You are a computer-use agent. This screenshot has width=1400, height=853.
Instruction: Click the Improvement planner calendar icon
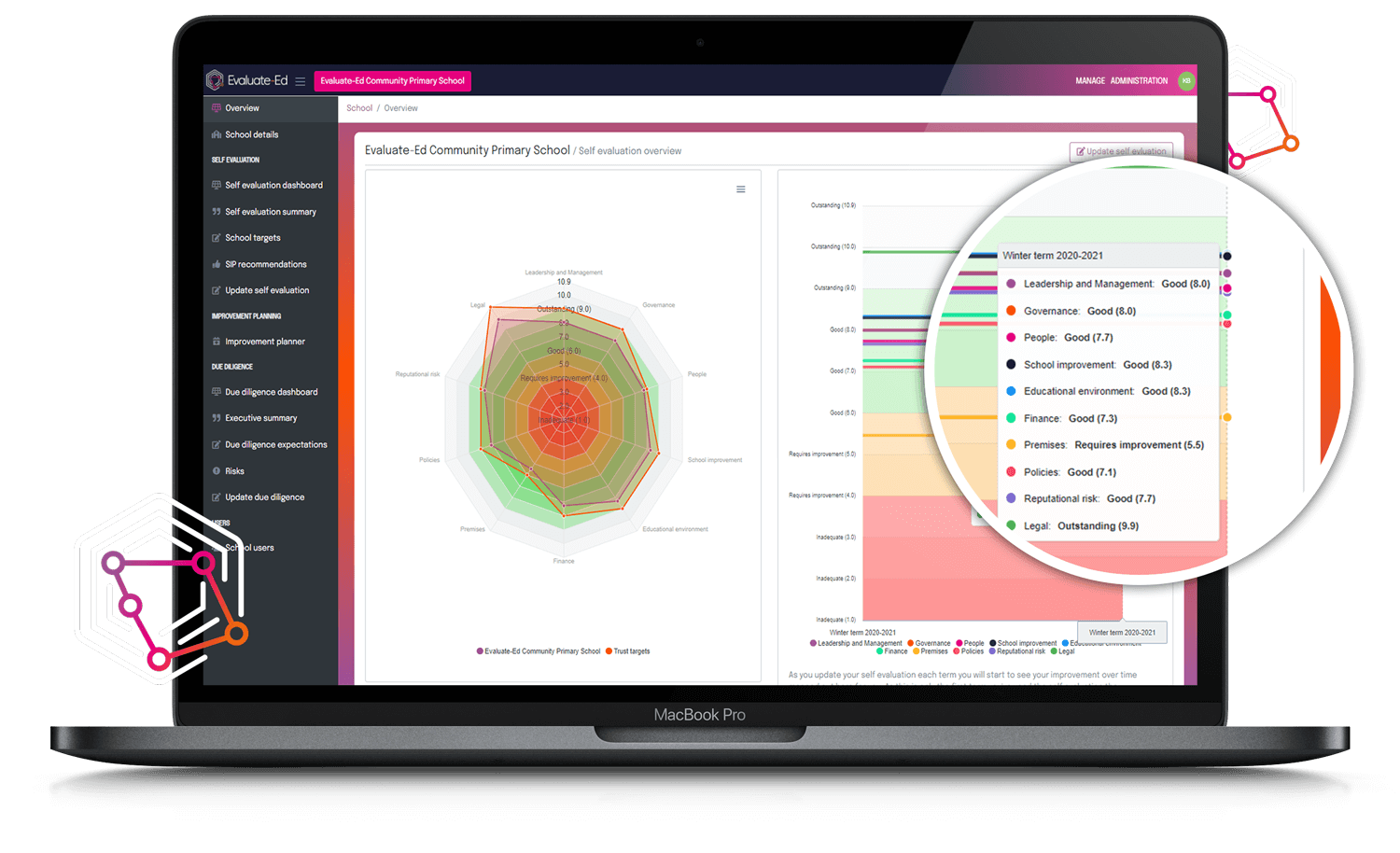217,342
